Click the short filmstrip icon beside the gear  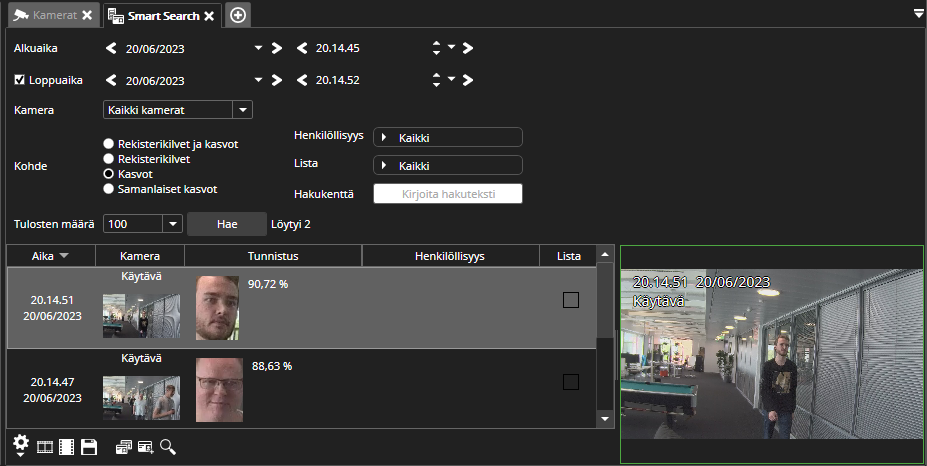(45, 447)
